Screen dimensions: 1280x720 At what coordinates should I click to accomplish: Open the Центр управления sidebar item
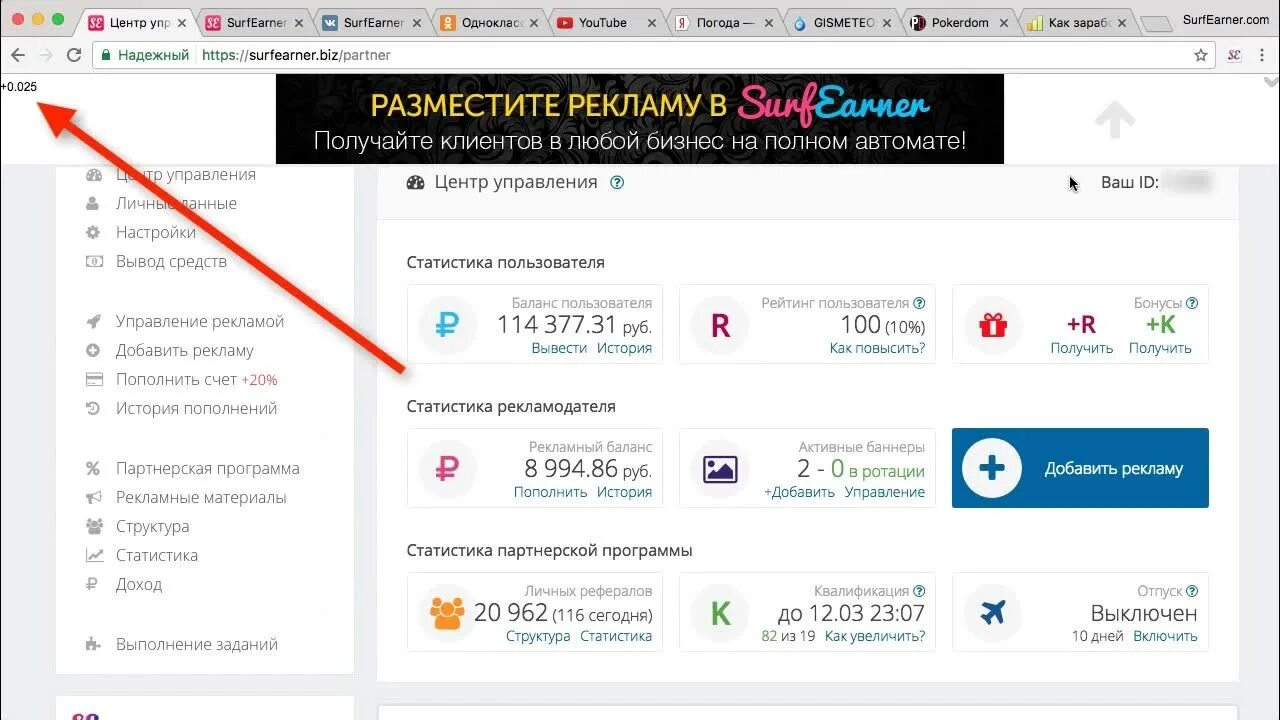(x=186, y=175)
